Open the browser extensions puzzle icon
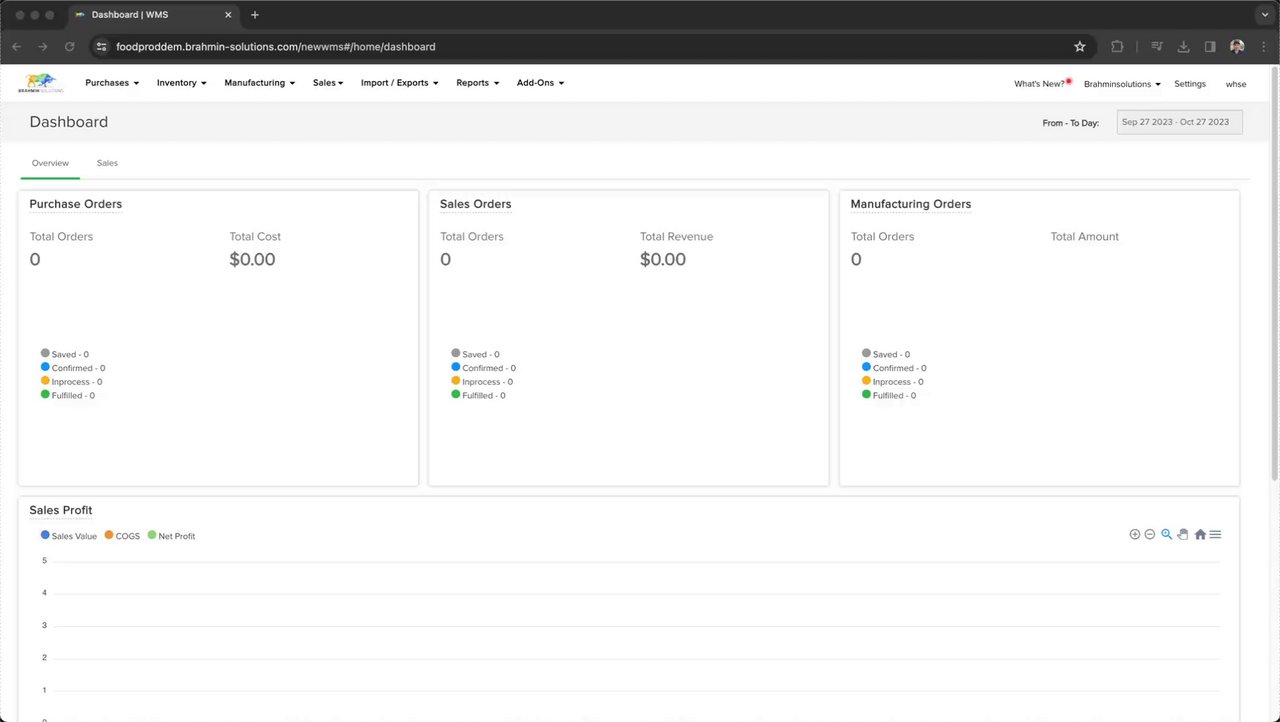Image resolution: width=1280 pixels, height=722 pixels. click(x=1117, y=46)
